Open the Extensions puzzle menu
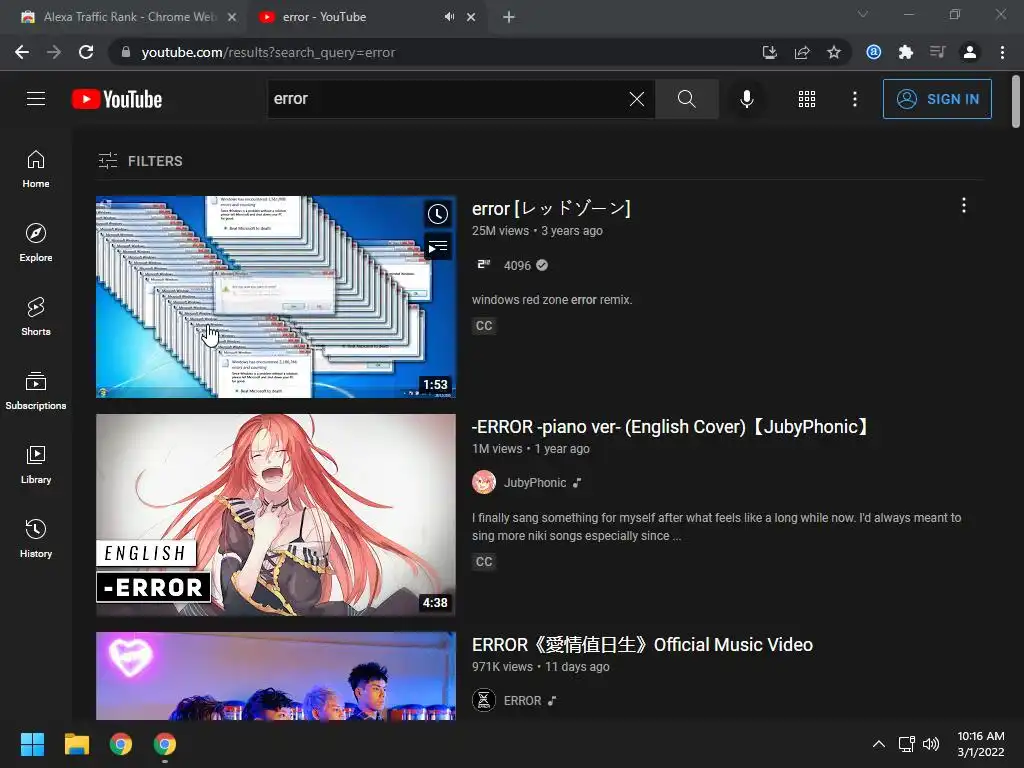Image resolution: width=1024 pixels, height=768 pixels. [x=905, y=52]
